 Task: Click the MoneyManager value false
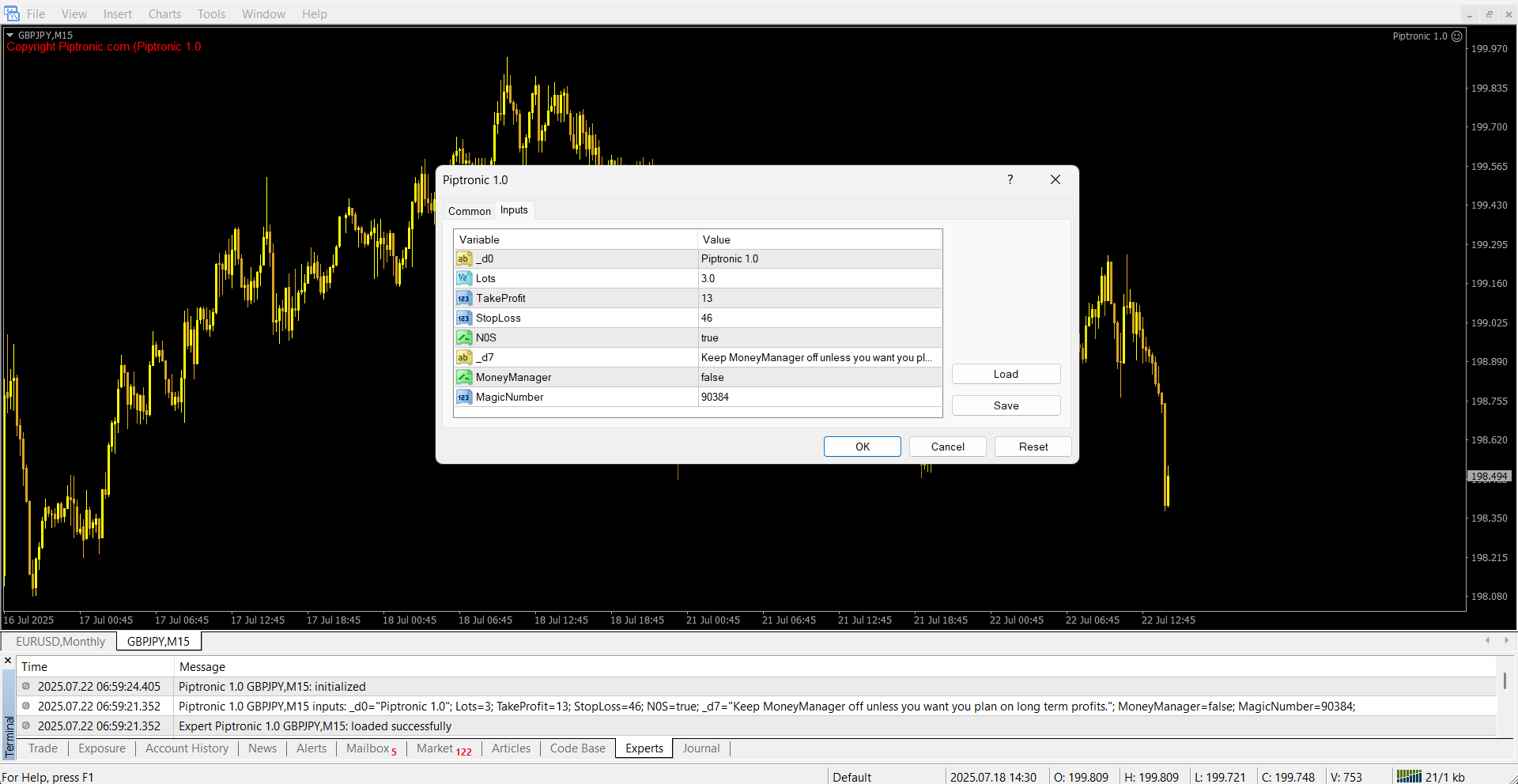point(820,377)
